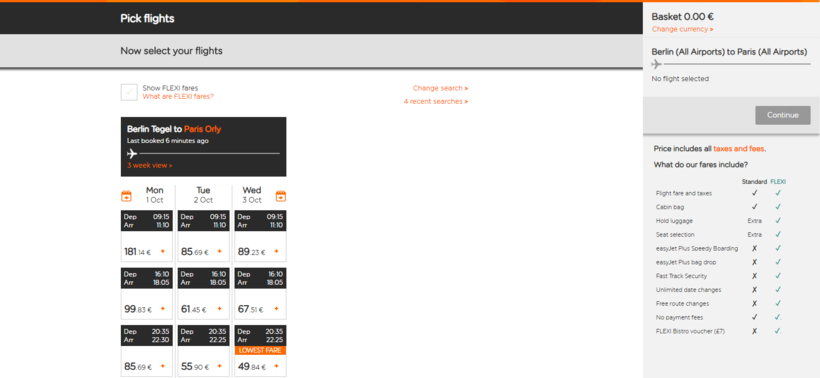Click the Unlimited date changes row label
Image resolution: width=820 pixels, height=378 pixels.
(688, 290)
